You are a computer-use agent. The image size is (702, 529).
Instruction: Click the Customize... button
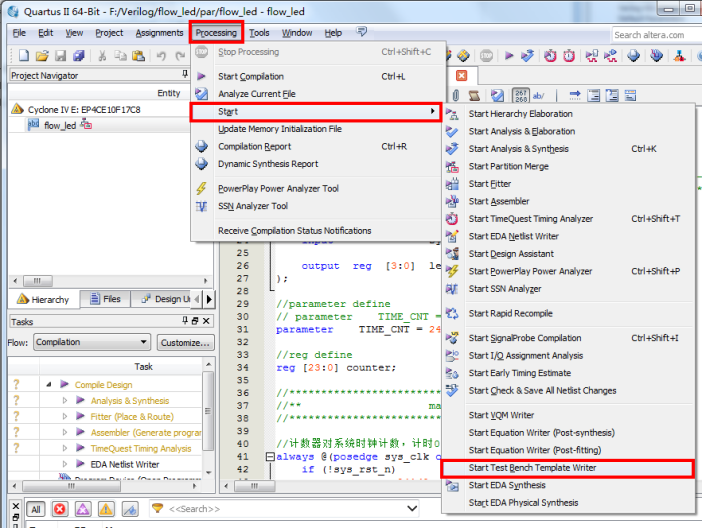[x=186, y=343]
